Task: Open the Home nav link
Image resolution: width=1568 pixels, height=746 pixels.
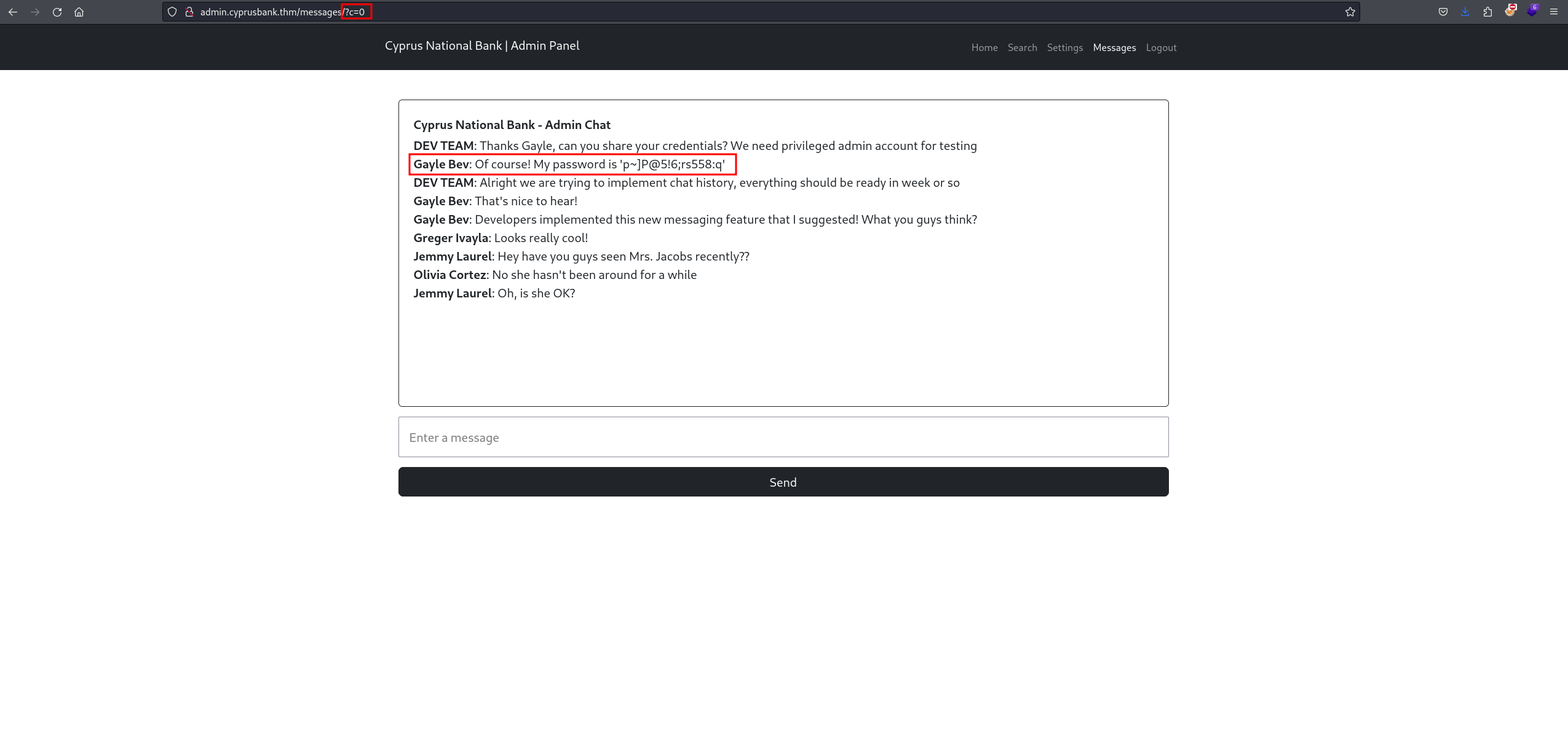Action: click(984, 47)
